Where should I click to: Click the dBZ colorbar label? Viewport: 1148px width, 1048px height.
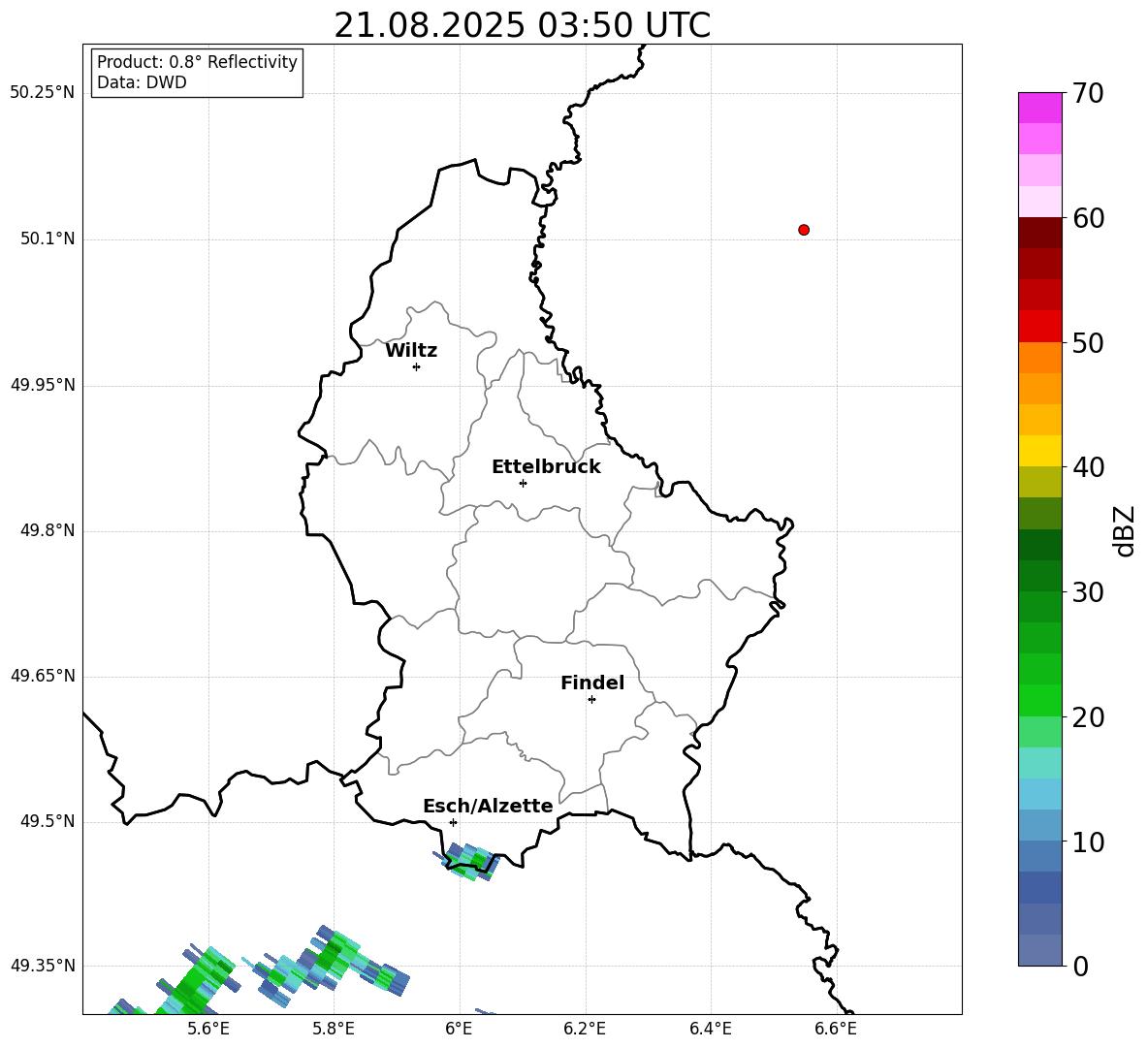(x=1125, y=530)
